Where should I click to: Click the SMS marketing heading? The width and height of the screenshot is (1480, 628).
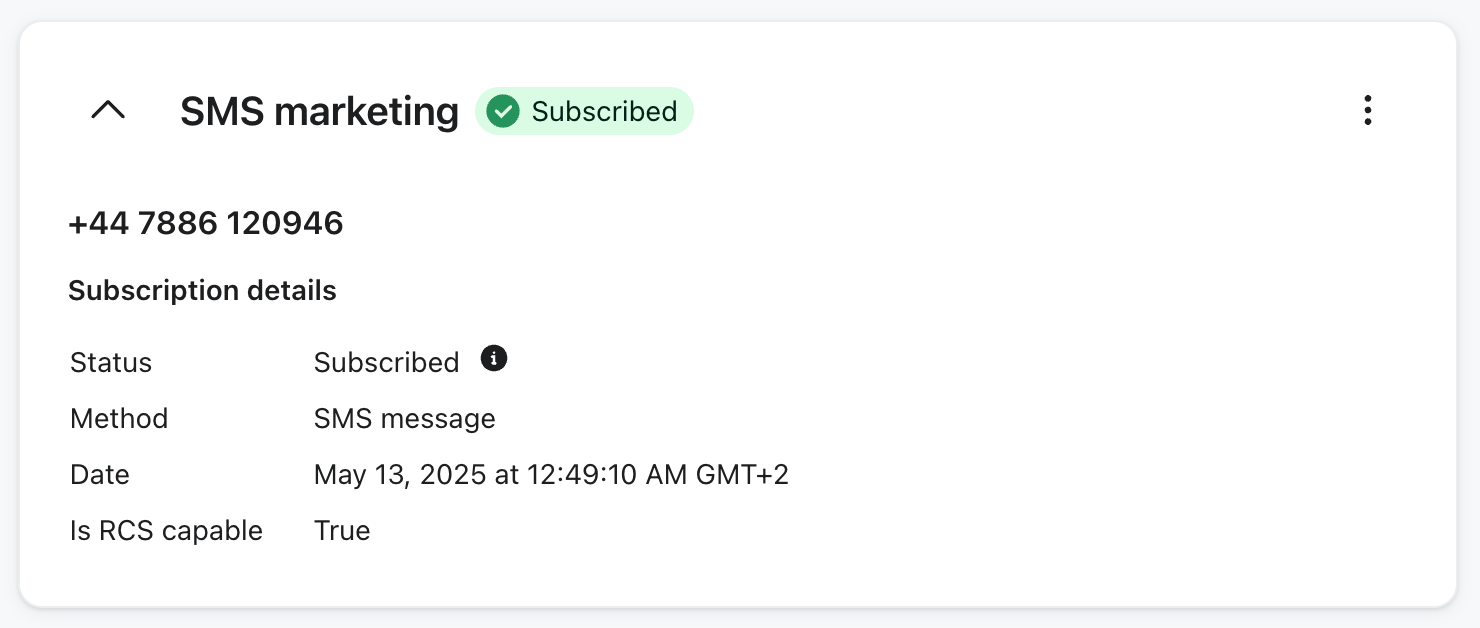(x=319, y=111)
